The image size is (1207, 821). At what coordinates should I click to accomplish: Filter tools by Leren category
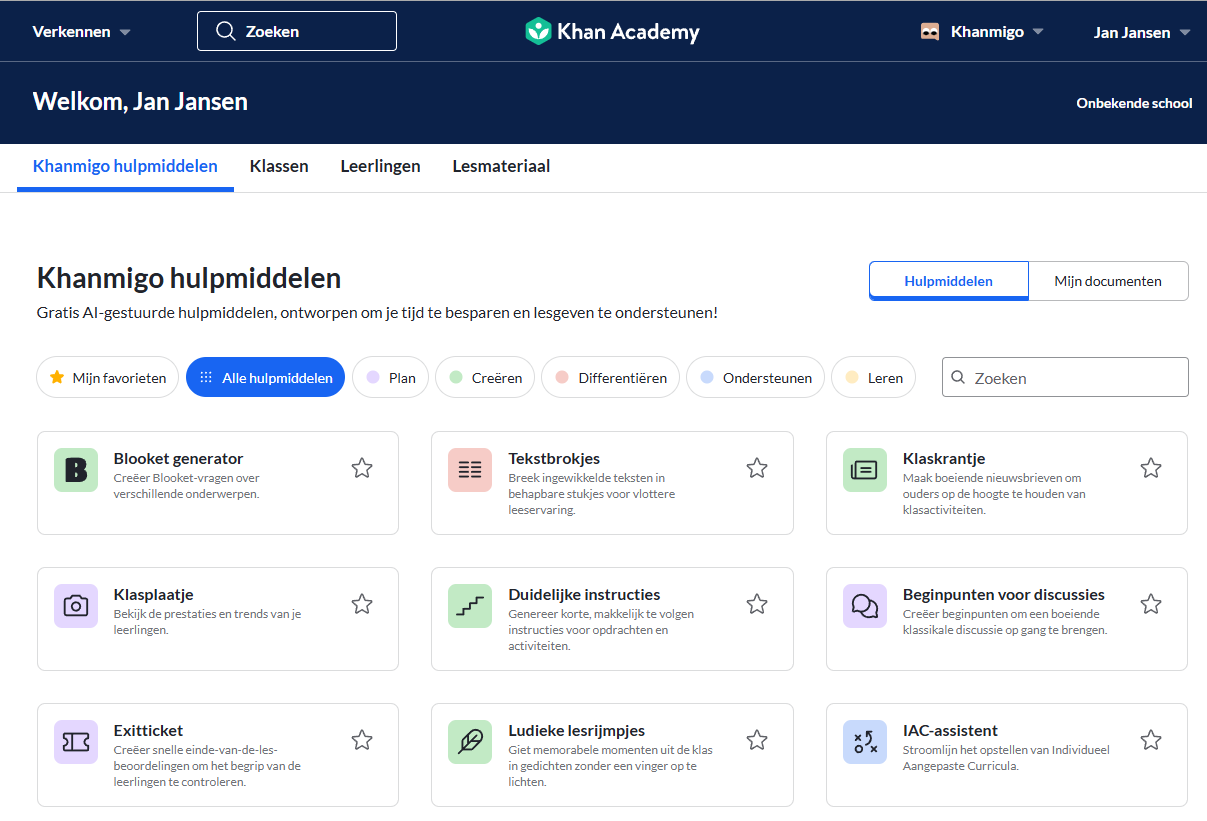click(x=873, y=378)
